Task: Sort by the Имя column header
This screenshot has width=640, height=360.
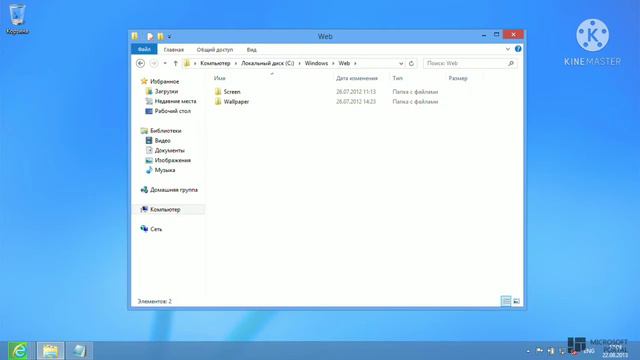Action: [x=220, y=78]
